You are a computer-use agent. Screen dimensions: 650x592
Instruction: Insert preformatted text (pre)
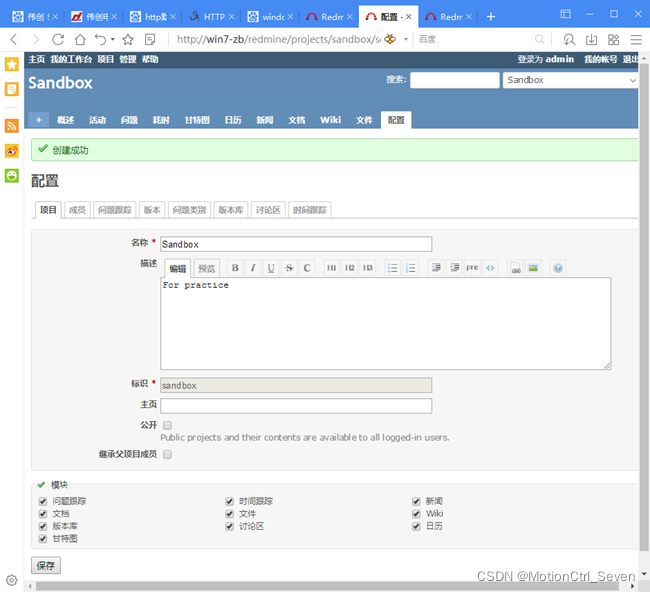[x=472, y=268]
